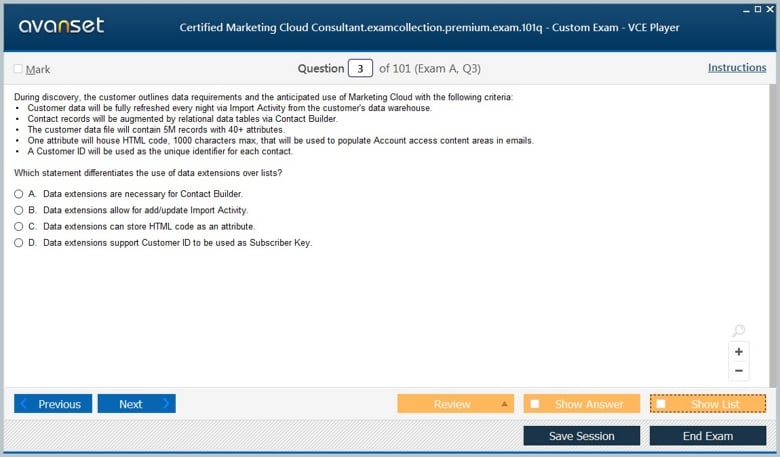This screenshot has width=780, height=457.
Task: Expand the Review dropdown arrow
Action: (504, 404)
